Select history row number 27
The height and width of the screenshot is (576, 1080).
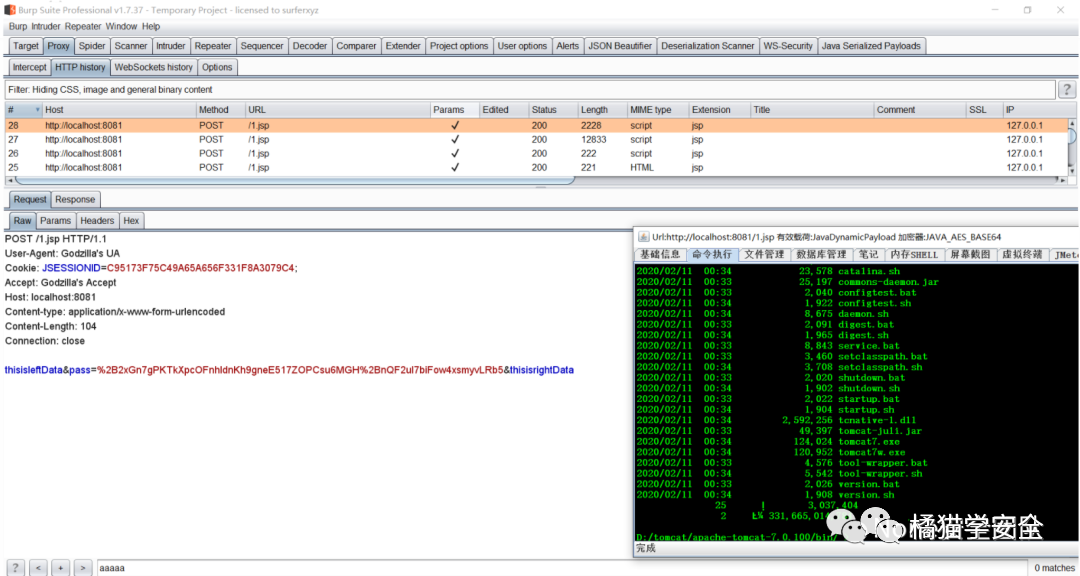coord(537,139)
